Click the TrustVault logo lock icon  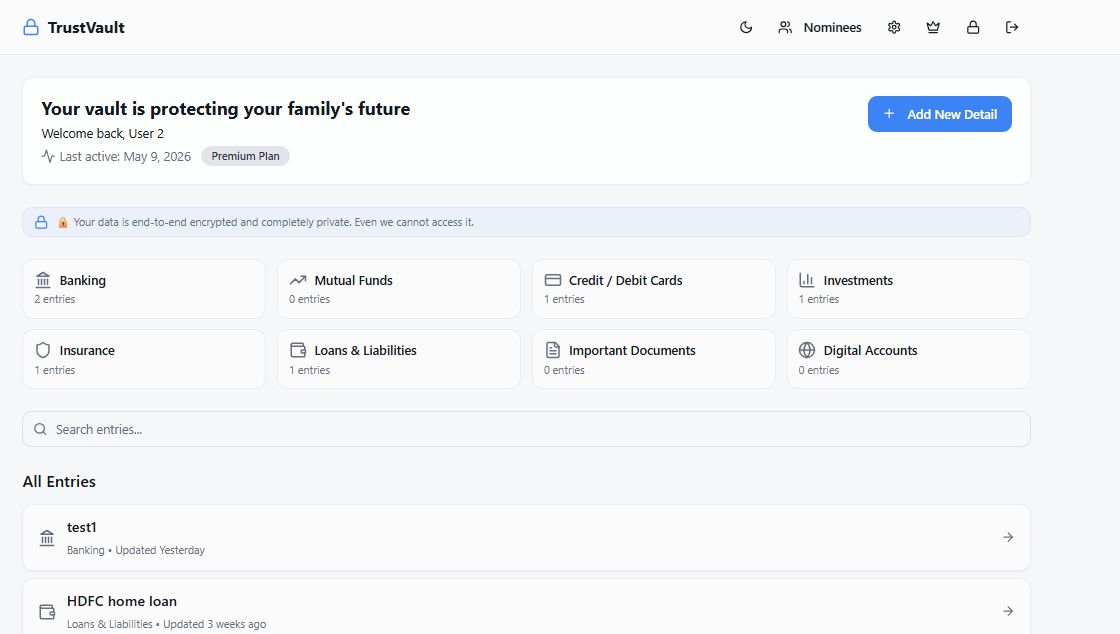(x=31, y=27)
